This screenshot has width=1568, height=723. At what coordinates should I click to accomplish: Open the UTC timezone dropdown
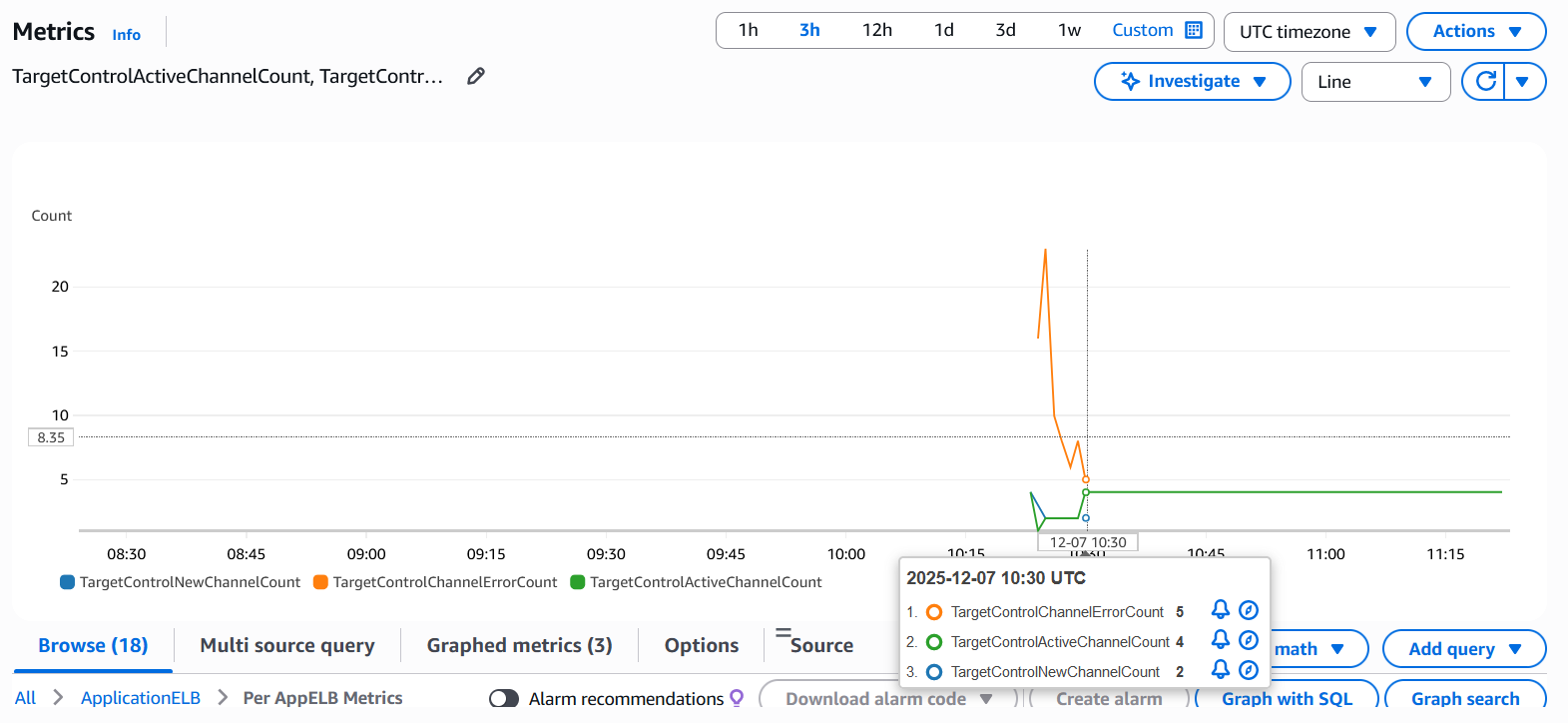click(1308, 31)
